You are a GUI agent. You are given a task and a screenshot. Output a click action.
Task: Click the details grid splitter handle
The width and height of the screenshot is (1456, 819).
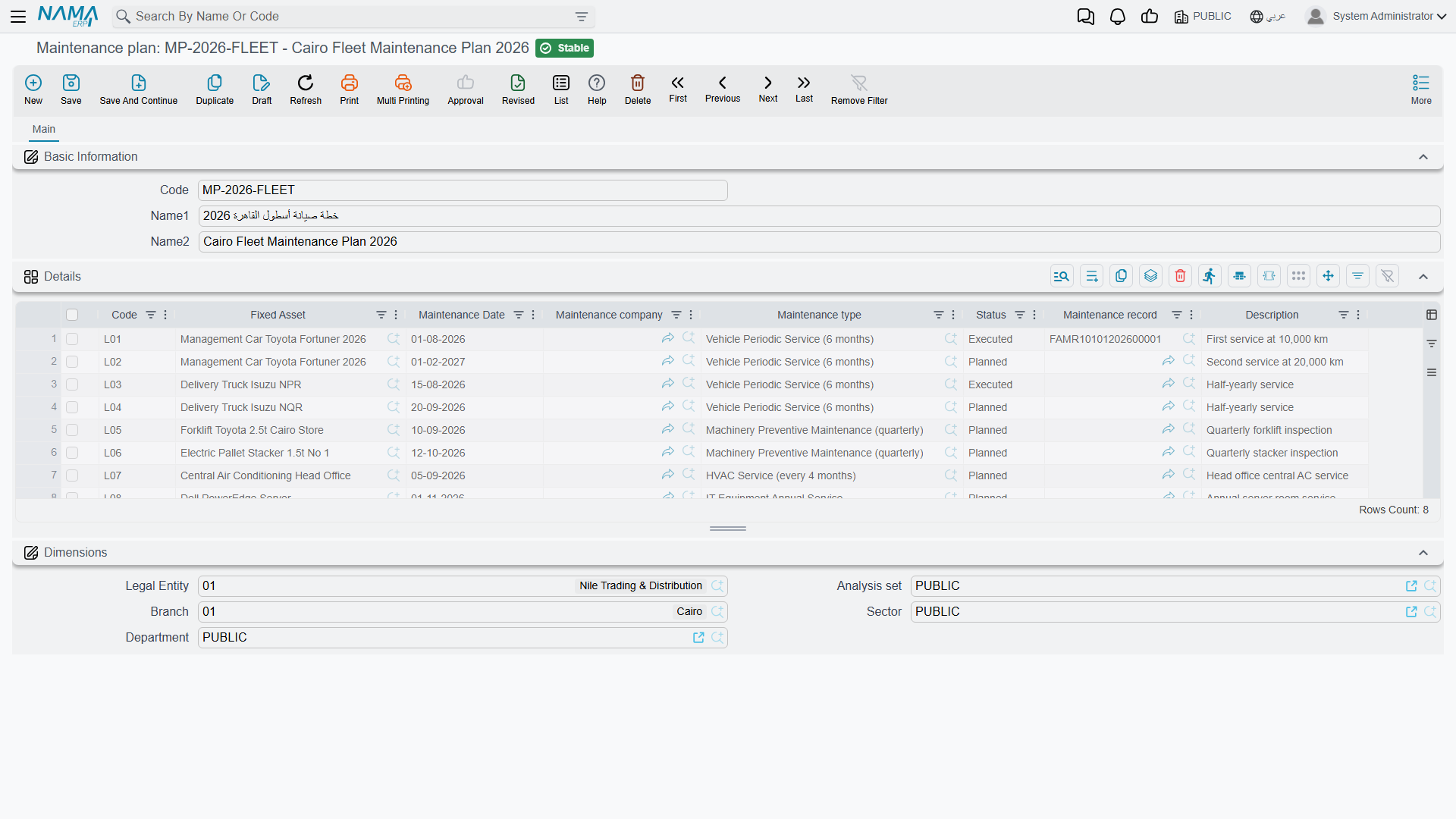click(728, 529)
